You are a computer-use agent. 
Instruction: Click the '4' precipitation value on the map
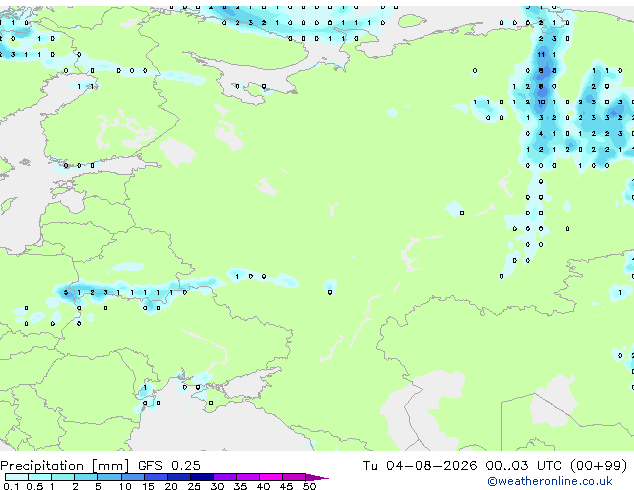[541, 133]
